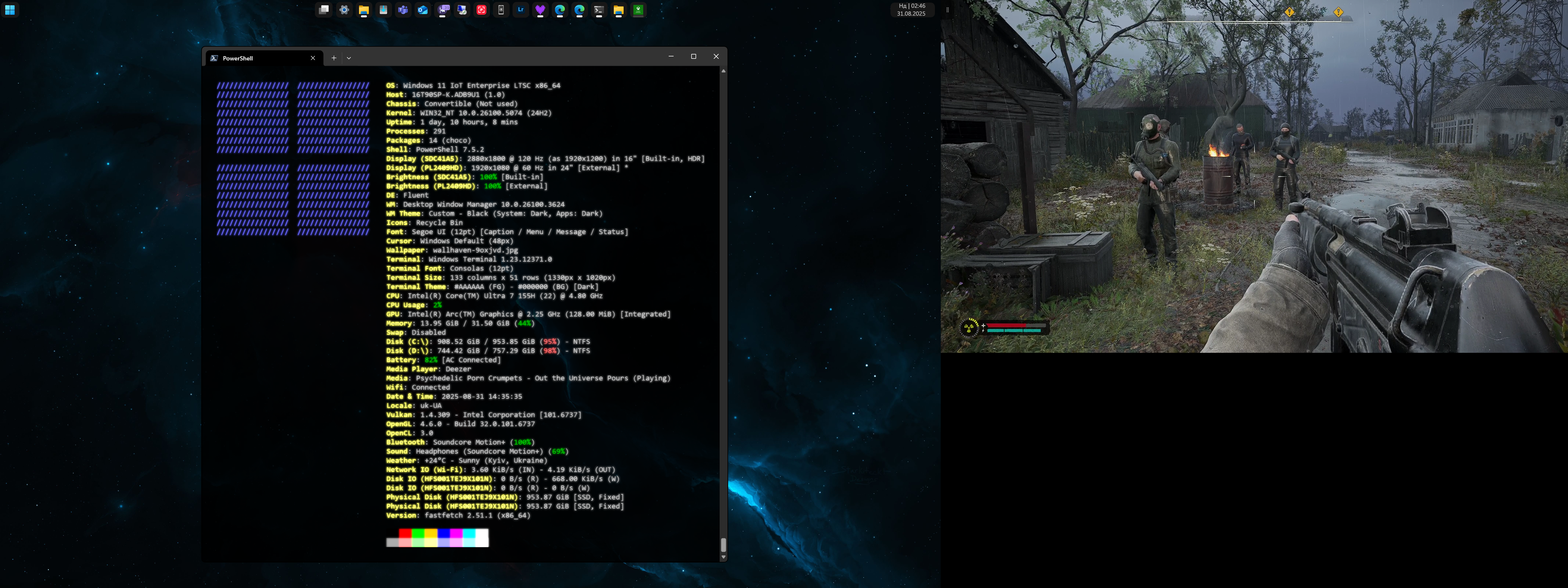Open the purple app with 39 badge

coord(443,10)
